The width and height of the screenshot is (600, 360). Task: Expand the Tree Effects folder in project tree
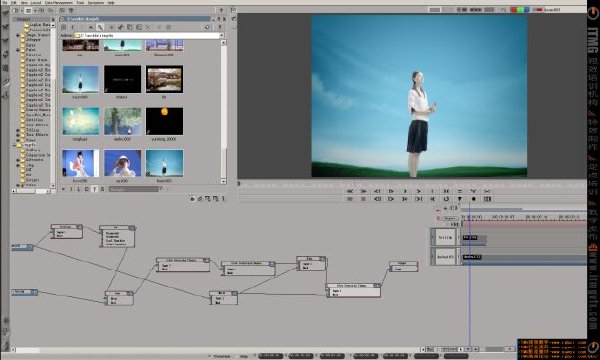tap(18, 135)
